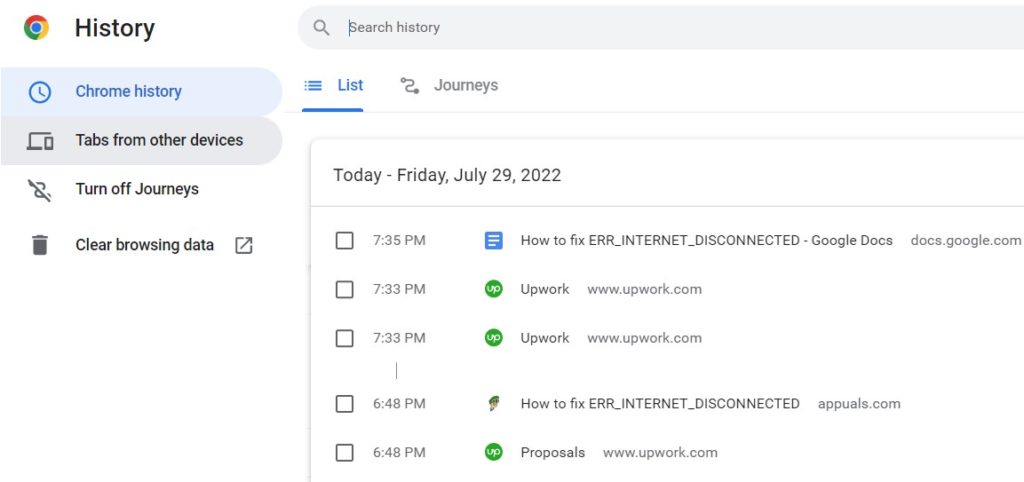Click the Google Docs favicon at 7:35 PM
The width and height of the screenshot is (1024, 482).
tap(494, 241)
